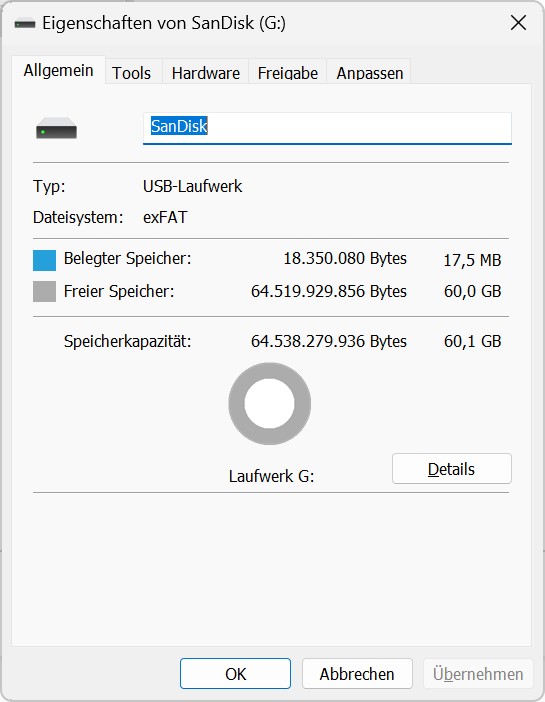Click the gray Freier Speicher color square
This screenshot has width=545, height=702.
44,291
